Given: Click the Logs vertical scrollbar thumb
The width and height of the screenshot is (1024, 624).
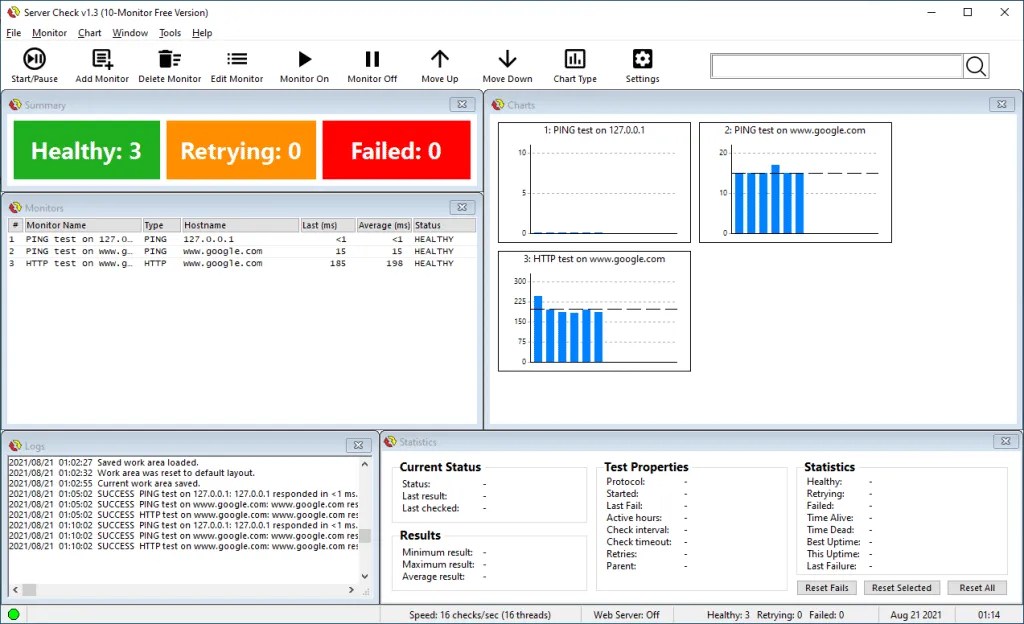Looking at the screenshot, I should (x=365, y=536).
